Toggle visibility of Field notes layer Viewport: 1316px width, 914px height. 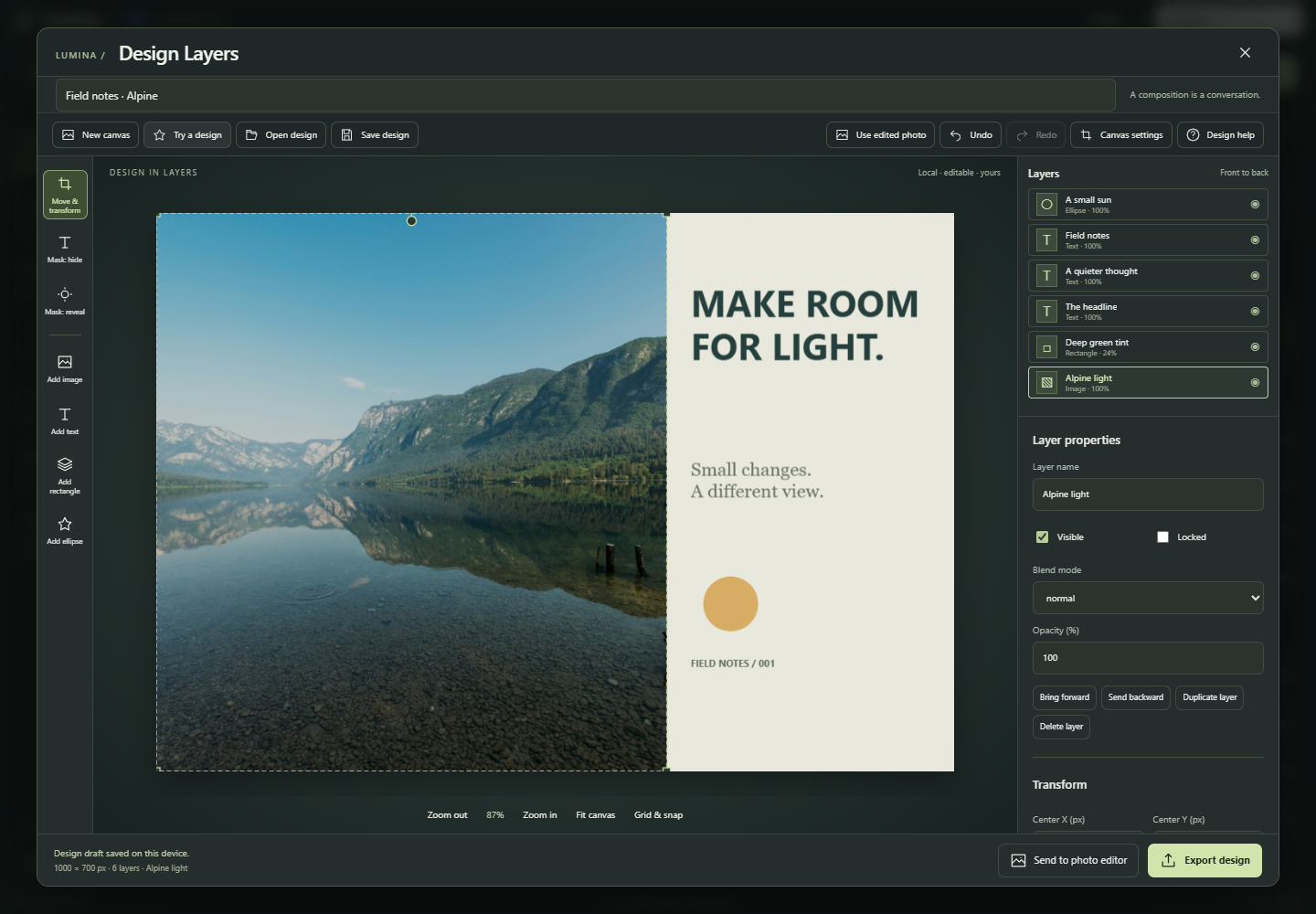pyautogui.click(x=1255, y=240)
